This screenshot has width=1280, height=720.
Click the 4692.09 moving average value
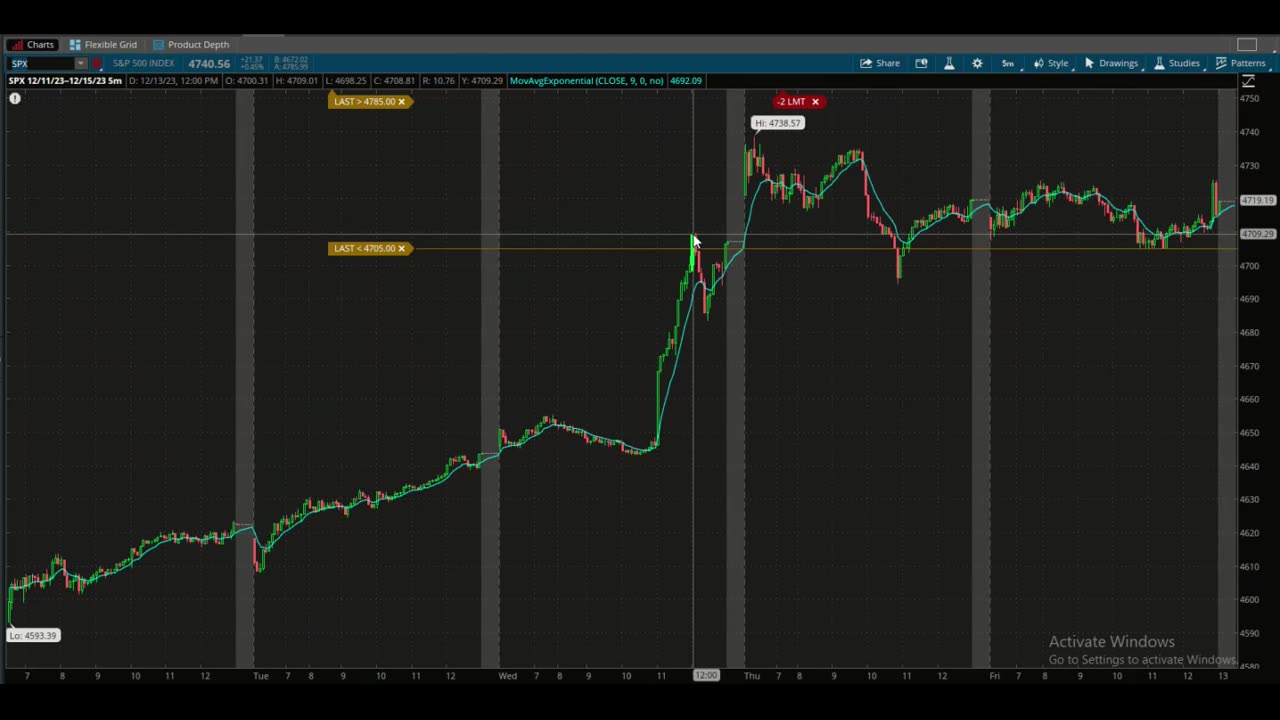[686, 80]
